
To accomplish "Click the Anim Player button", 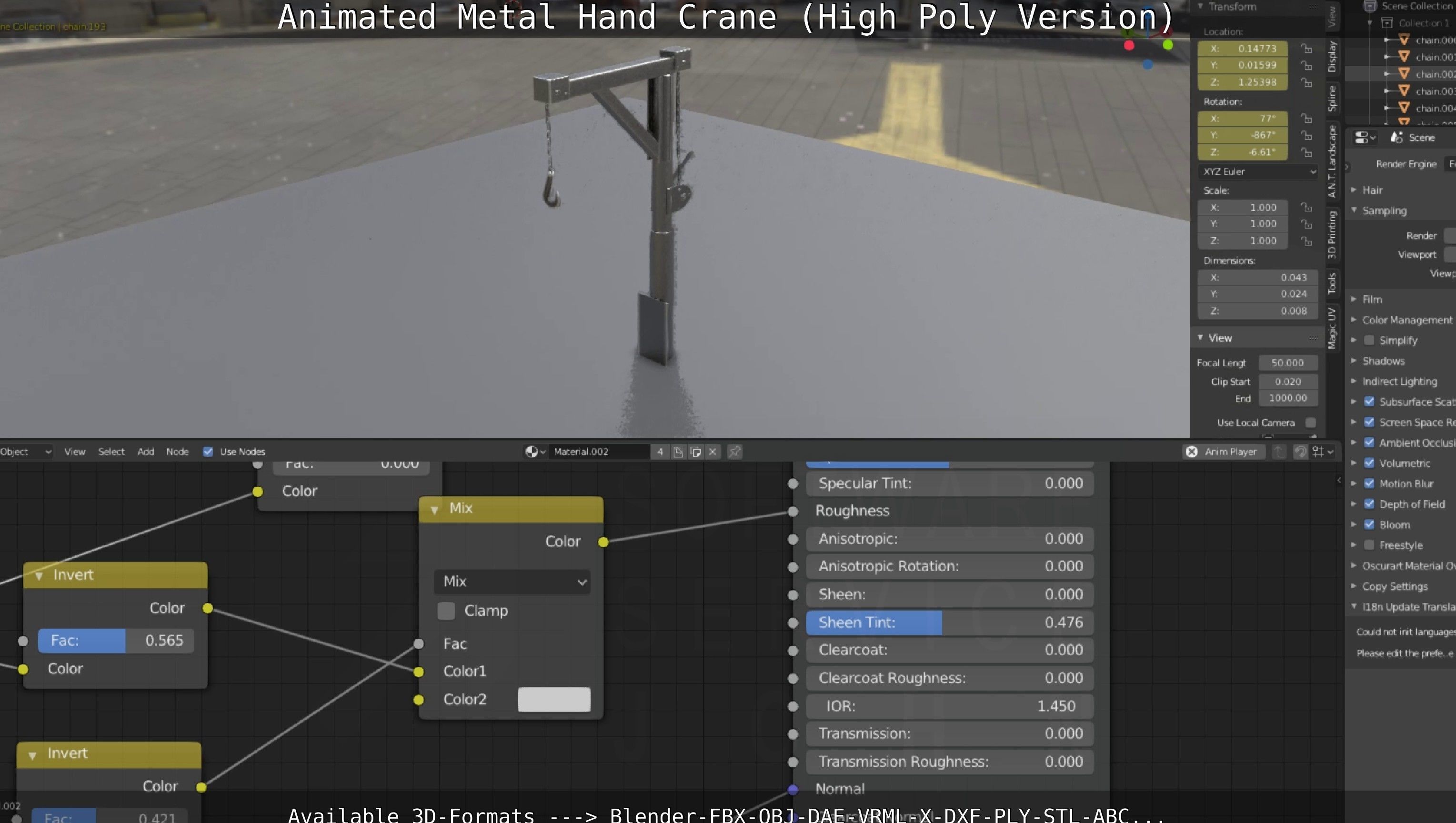I will 1223,452.
